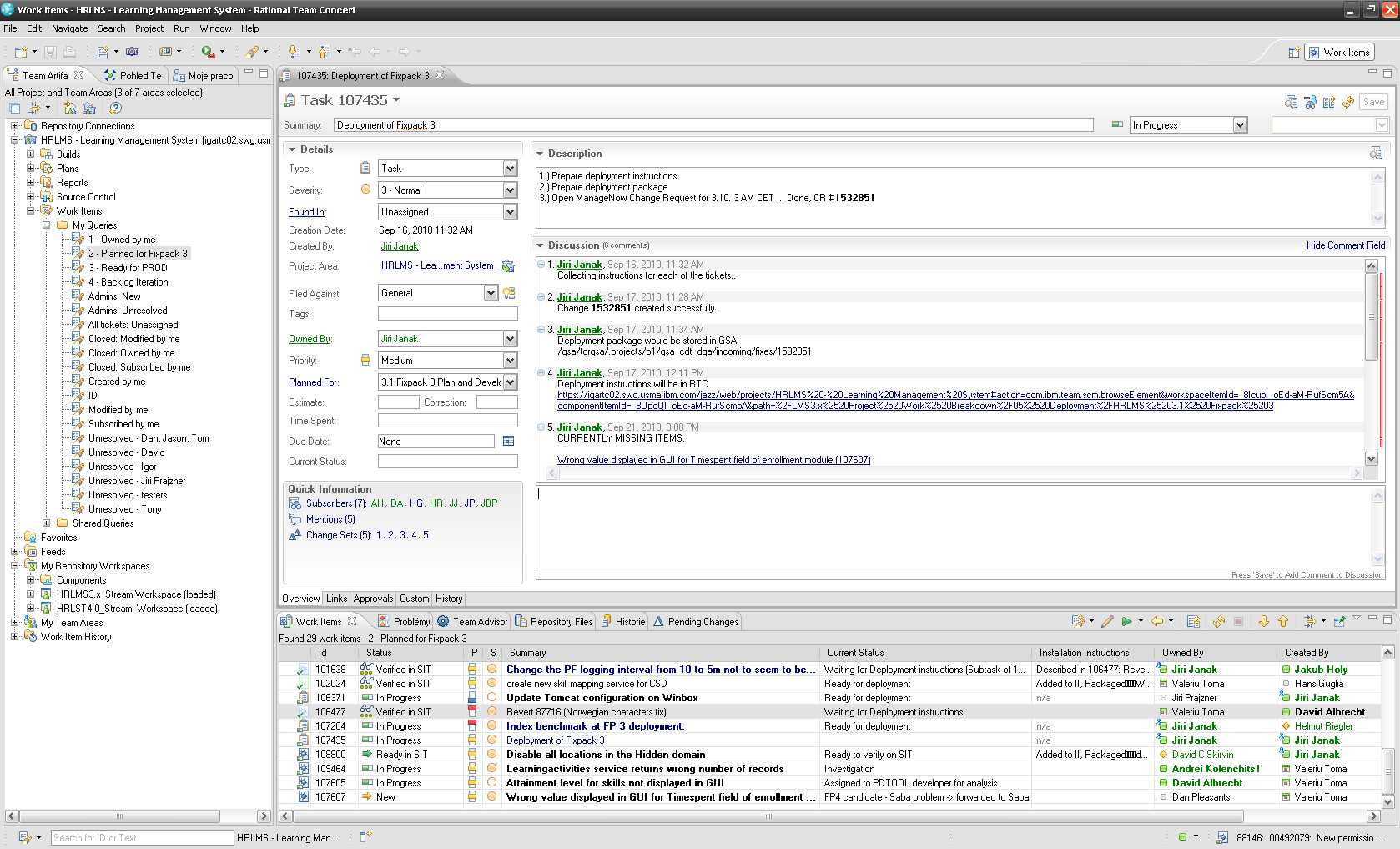Viewport: 1400px width, 849px height.
Task: Collapse comment 2 in Discussion
Action: [541, 297]
